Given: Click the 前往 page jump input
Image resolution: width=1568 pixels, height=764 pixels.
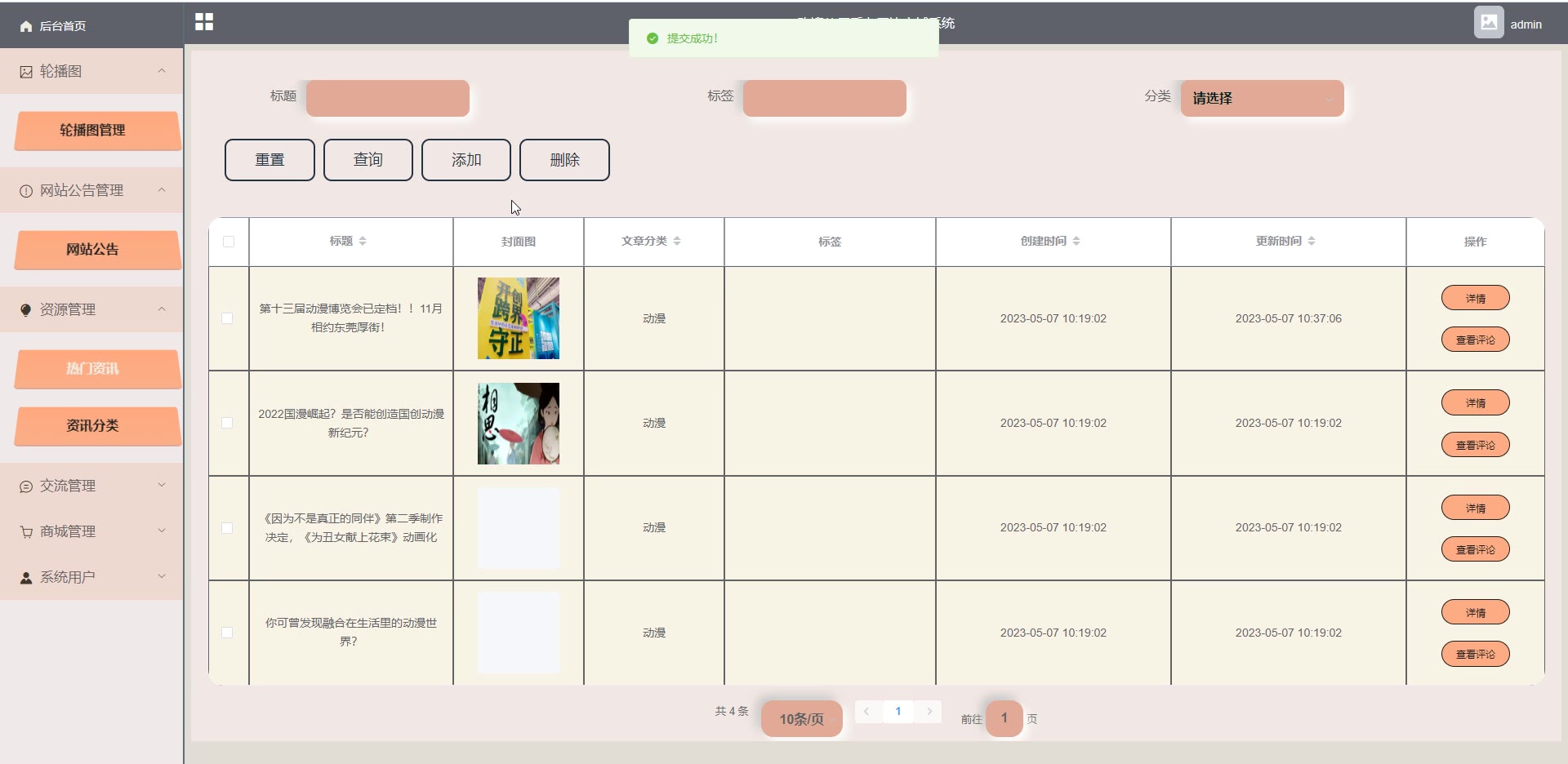Looking at the screenshot, I should tap(1004, 718).
